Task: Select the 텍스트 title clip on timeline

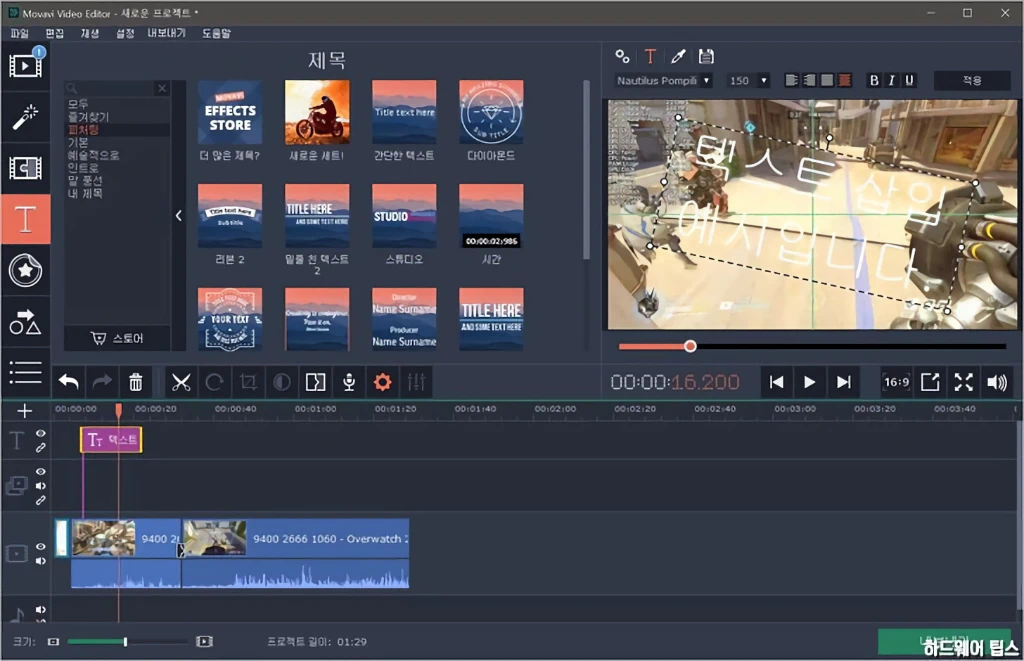Action: click(111, 440)
